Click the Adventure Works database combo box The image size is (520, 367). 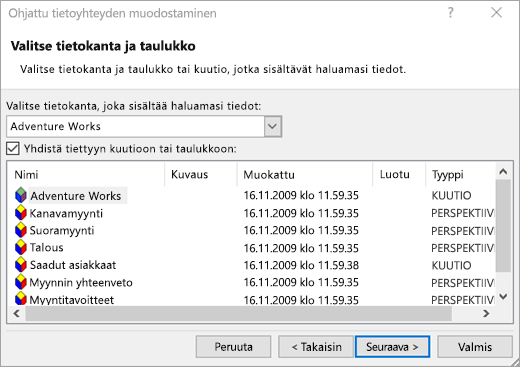point(144,126)
